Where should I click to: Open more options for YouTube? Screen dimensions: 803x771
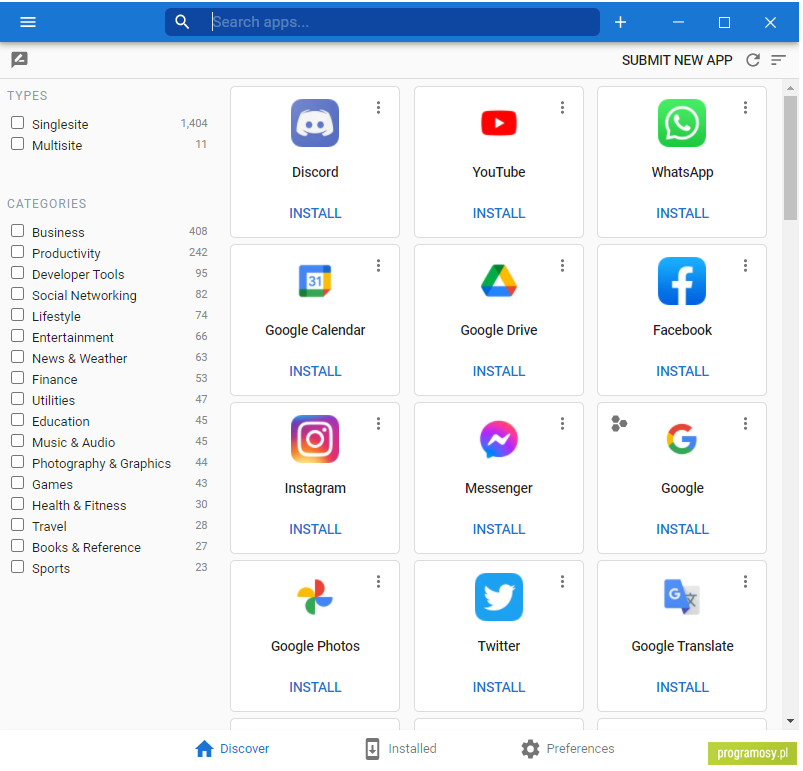pyautogui.click(x=562, y=108)
